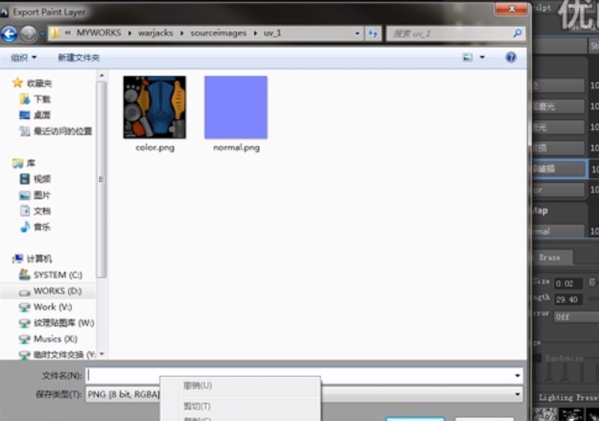599x421 pixels.
Task: Expand the file name history dropdown
Action: pos(517,376)
